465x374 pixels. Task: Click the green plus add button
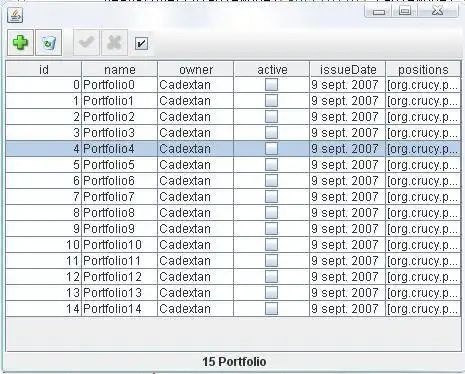pyautogui.click(x=20, y=43)
